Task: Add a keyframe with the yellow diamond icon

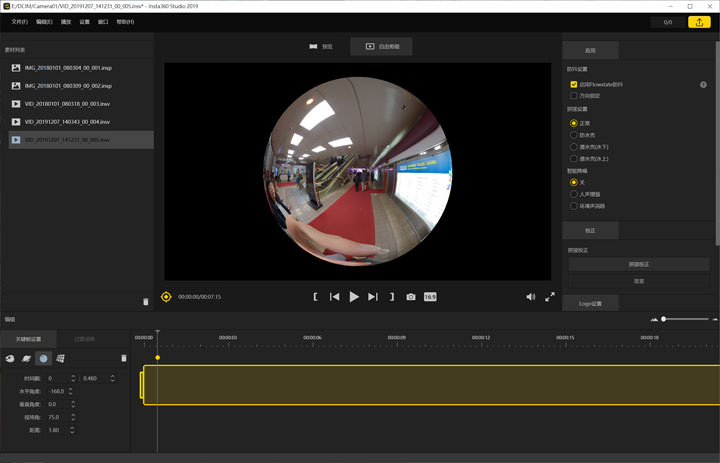Action: pos(166,297)
